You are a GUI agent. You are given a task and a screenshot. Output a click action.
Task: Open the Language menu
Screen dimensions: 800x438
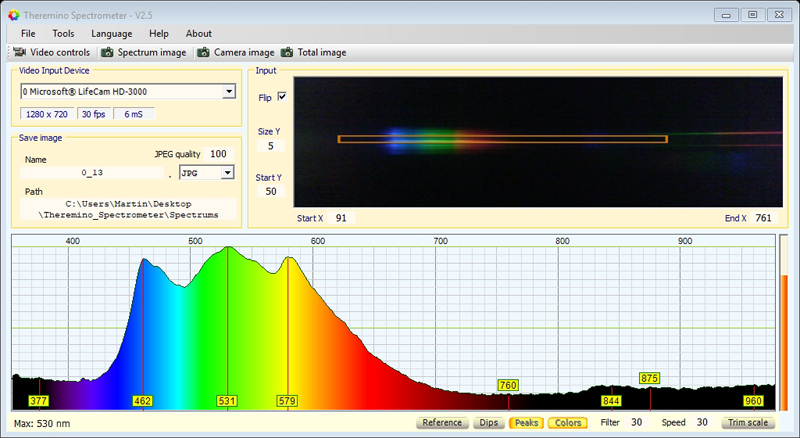111,33
